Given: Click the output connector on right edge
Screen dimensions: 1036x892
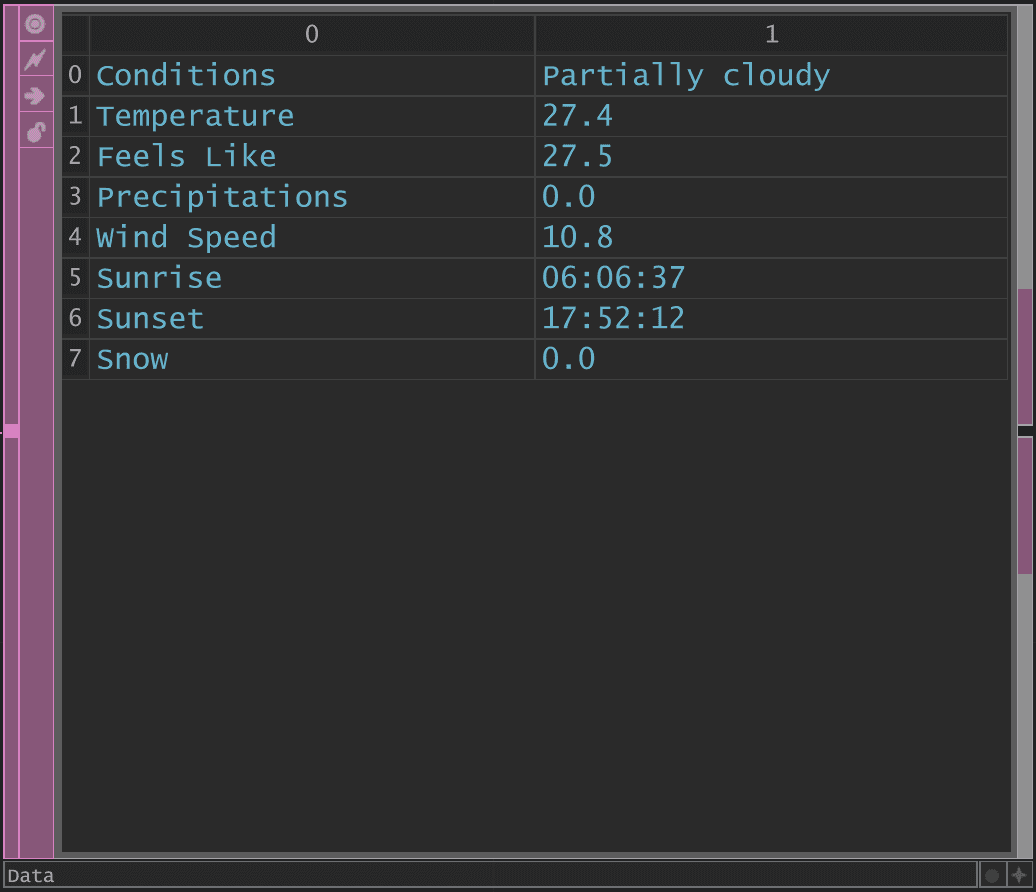Looking at the screenshot, I should 1026,431.
